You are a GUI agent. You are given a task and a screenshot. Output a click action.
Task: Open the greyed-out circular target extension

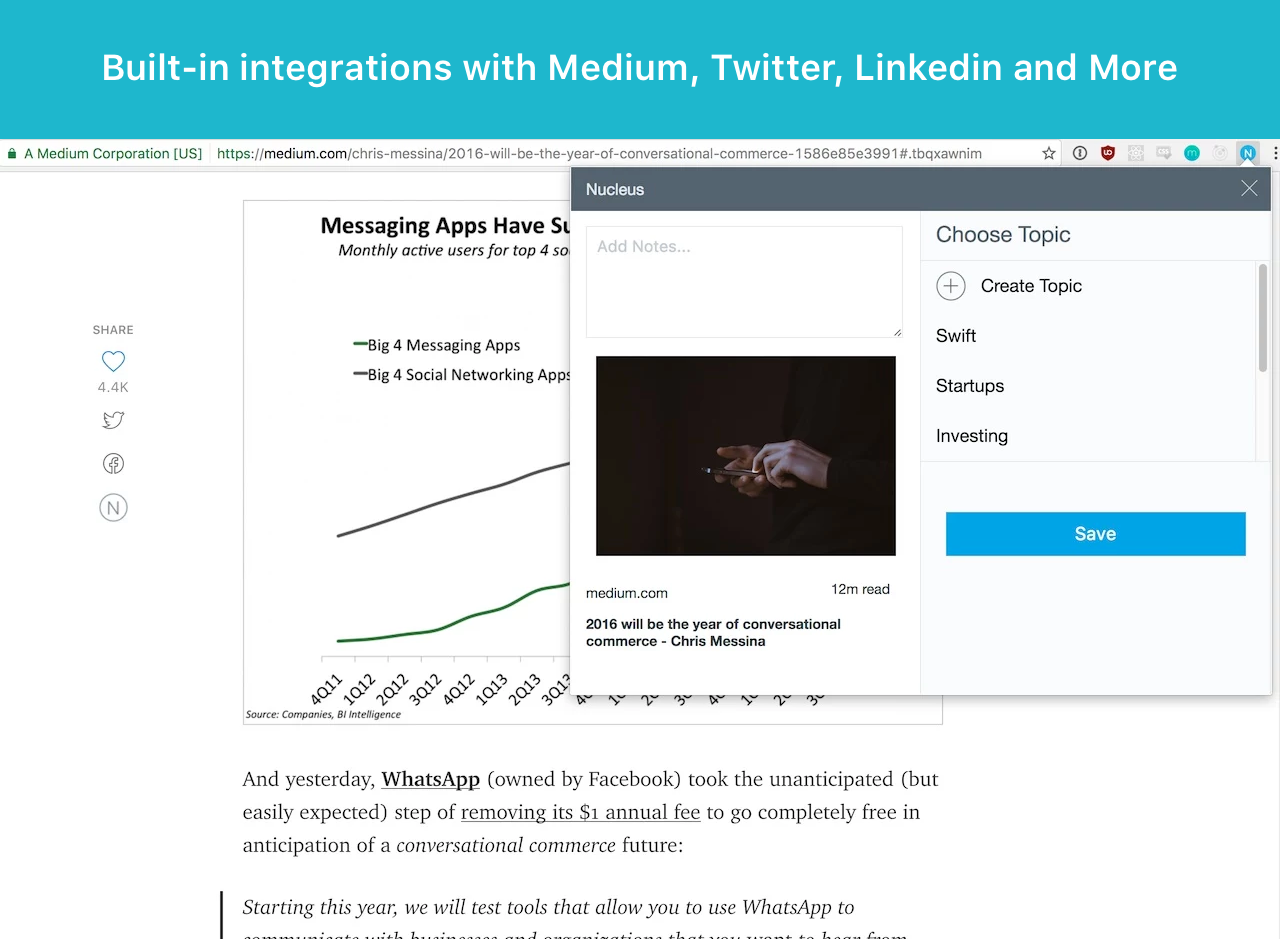(x=1220, y=153)
